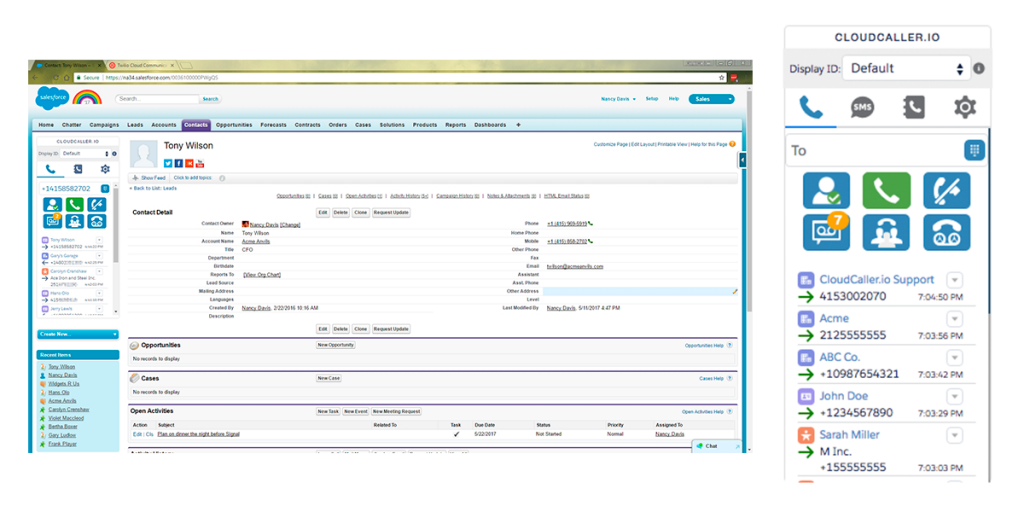The height and width of the screenshot is (512, 1024).
Task: Switch to the Twilio Cloud Communications browser tab
Action: pos(144,65)
